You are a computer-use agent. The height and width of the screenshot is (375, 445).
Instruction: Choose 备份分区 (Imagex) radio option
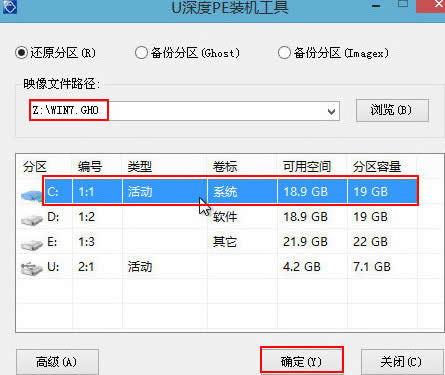(x=333, y=53)
